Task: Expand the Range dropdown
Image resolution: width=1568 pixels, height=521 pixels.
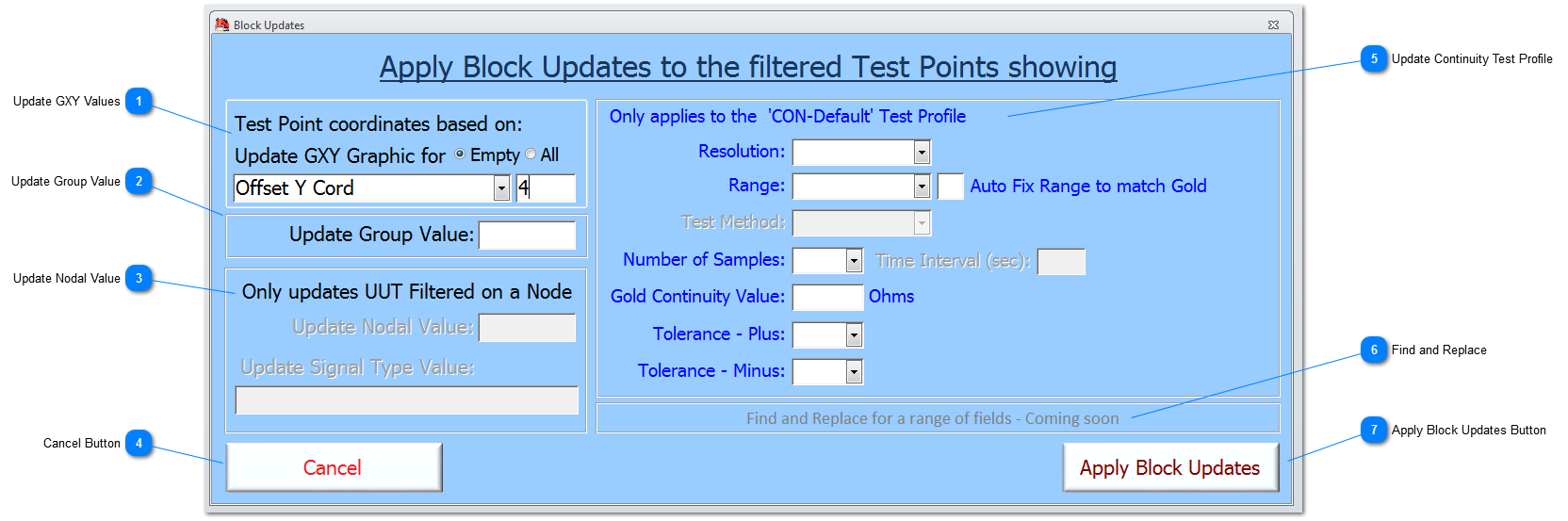Action: (922, 187)
